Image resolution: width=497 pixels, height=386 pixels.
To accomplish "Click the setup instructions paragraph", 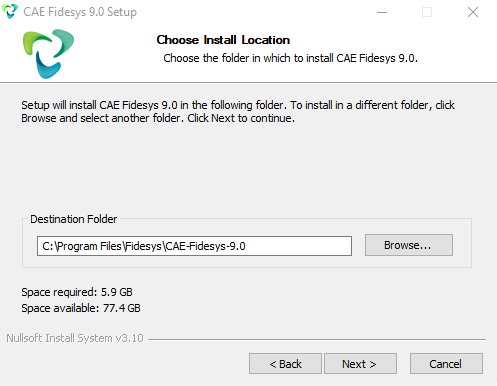I will pyautogui.click(x=238, y=111).
